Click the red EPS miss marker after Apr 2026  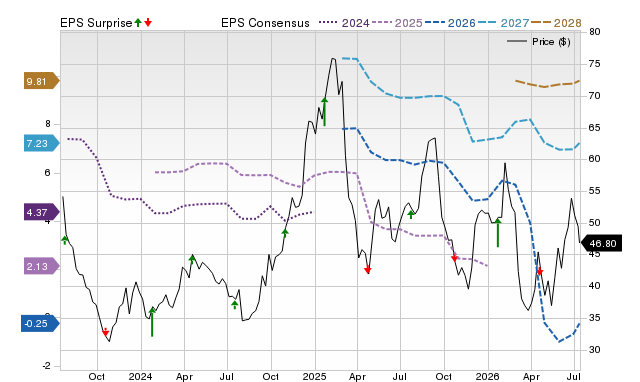(x=540, y=271)
